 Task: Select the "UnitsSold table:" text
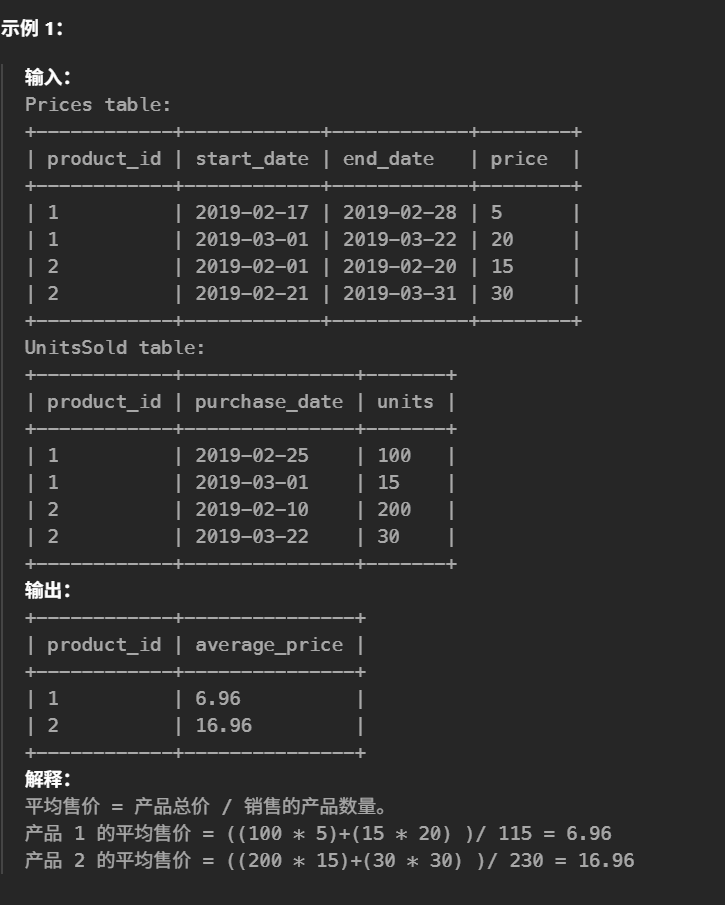(x=115, y=348)
